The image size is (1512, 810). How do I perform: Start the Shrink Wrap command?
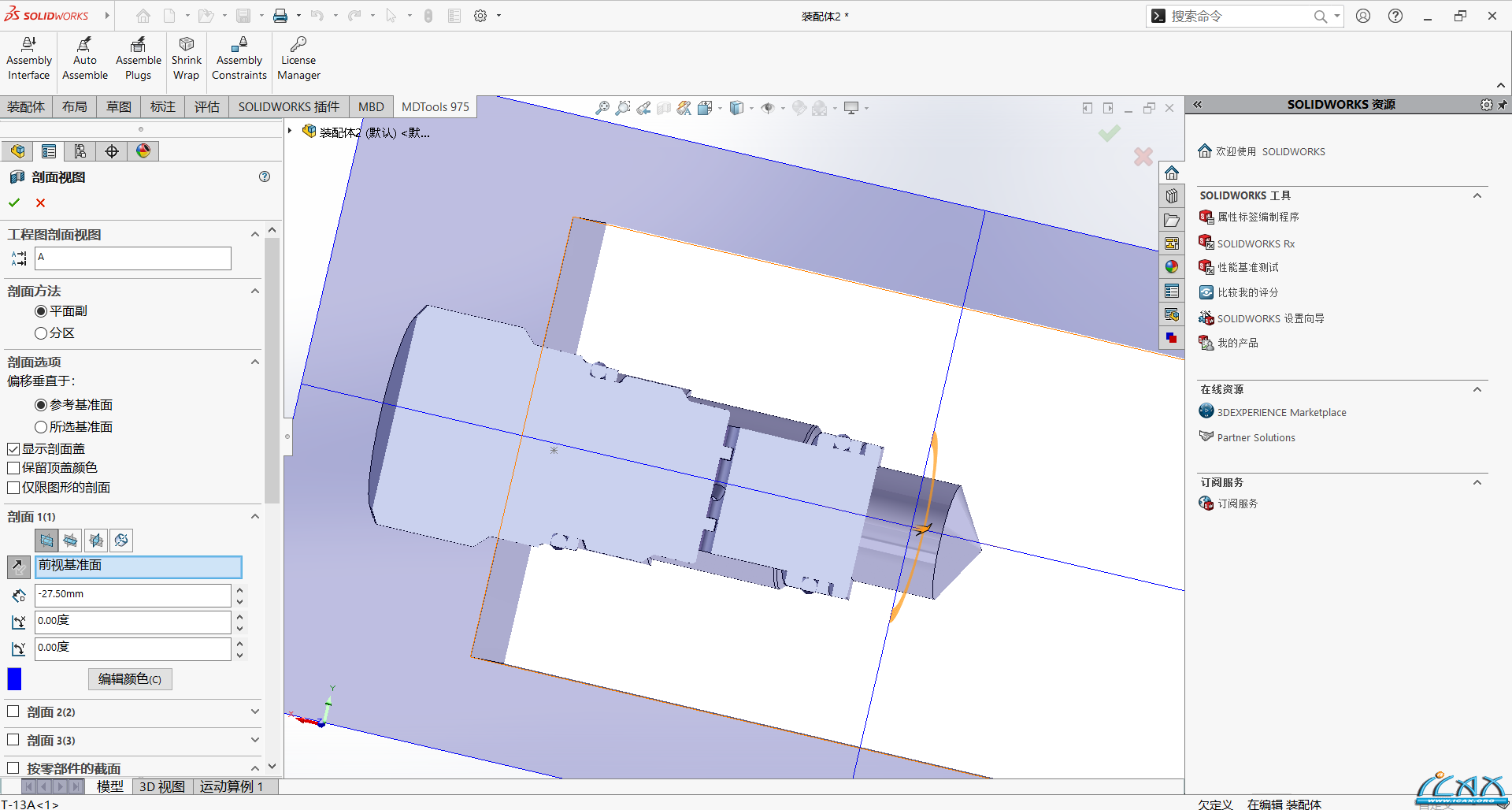[187, 59]
